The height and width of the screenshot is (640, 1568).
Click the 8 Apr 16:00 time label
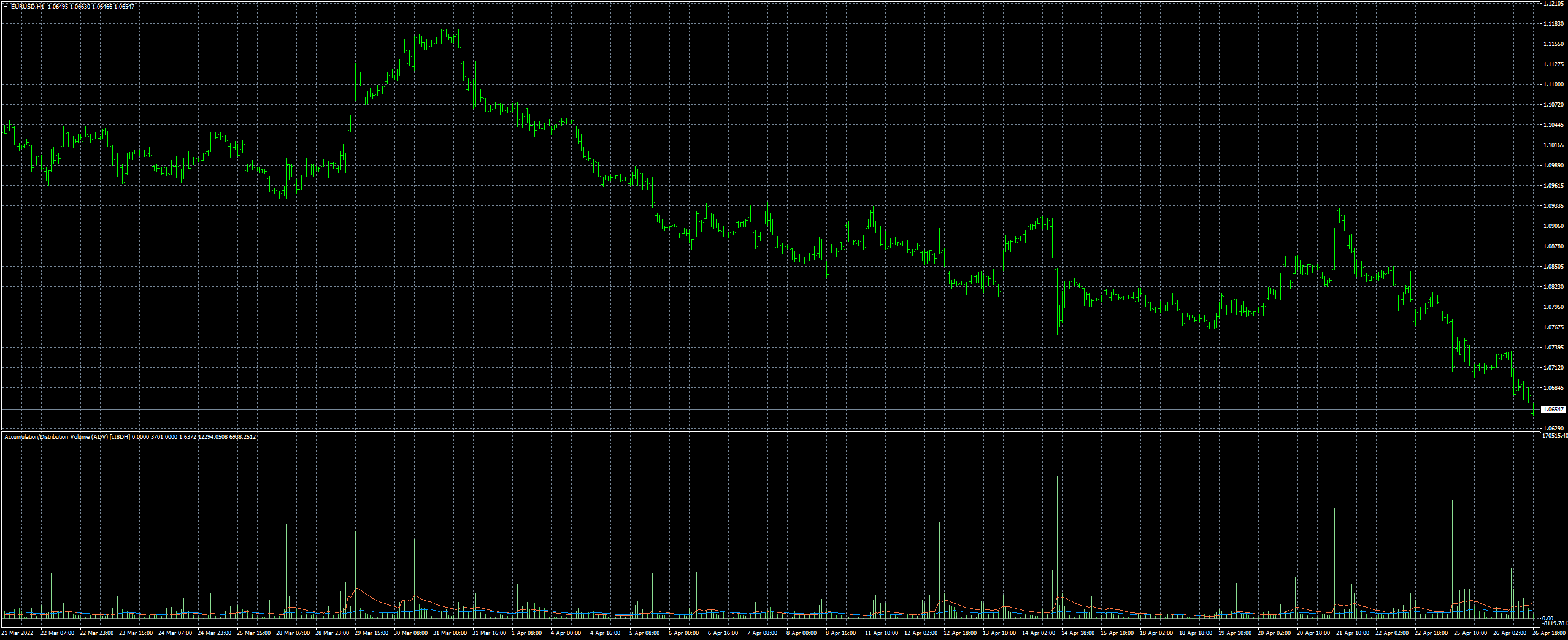pyautogui.click(x=840, y=633)
